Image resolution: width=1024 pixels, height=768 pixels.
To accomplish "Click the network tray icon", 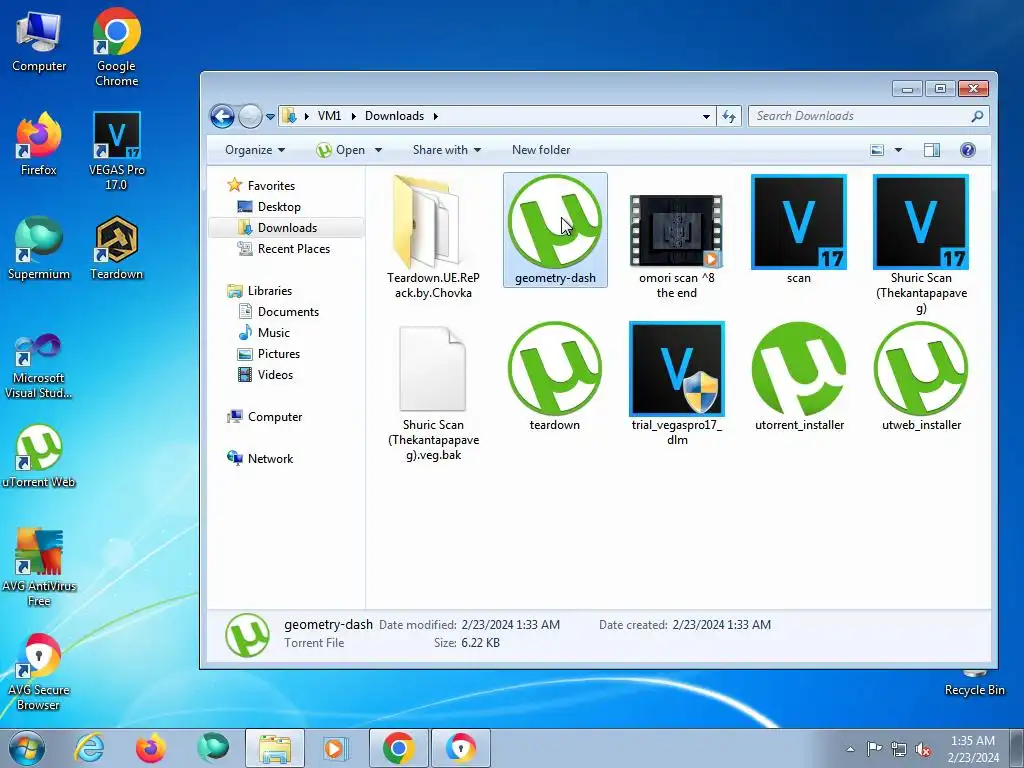I will click(899, 749).
